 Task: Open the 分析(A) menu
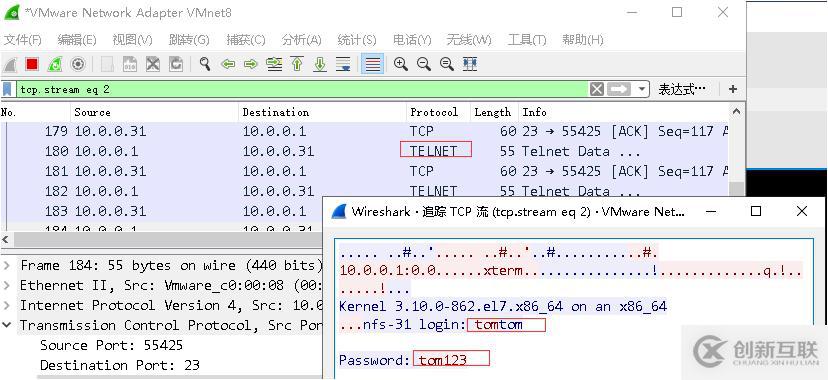[x=302, y=40]
